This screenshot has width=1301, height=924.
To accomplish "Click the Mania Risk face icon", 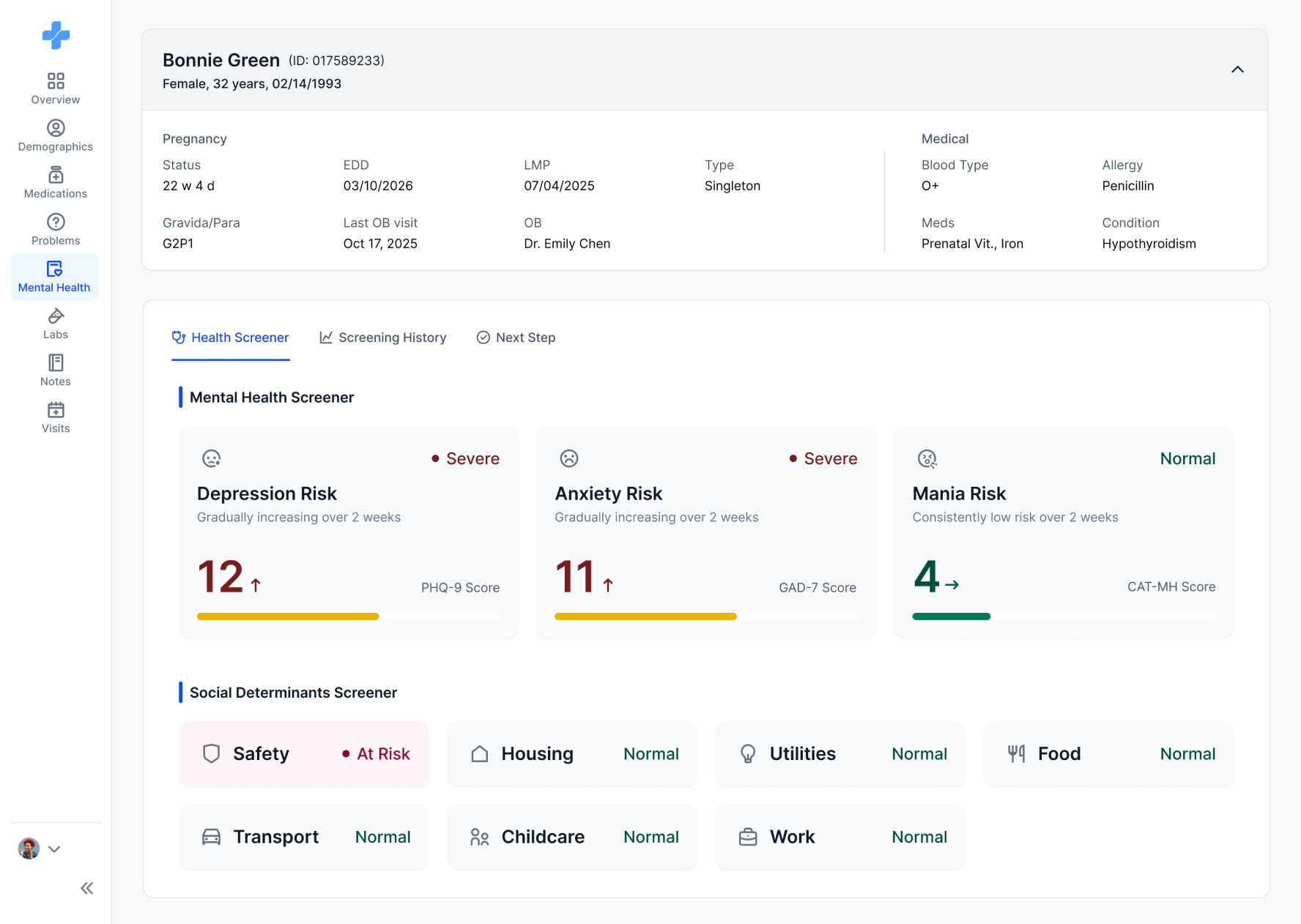I will pyautogui.click(x=927, y=458).
